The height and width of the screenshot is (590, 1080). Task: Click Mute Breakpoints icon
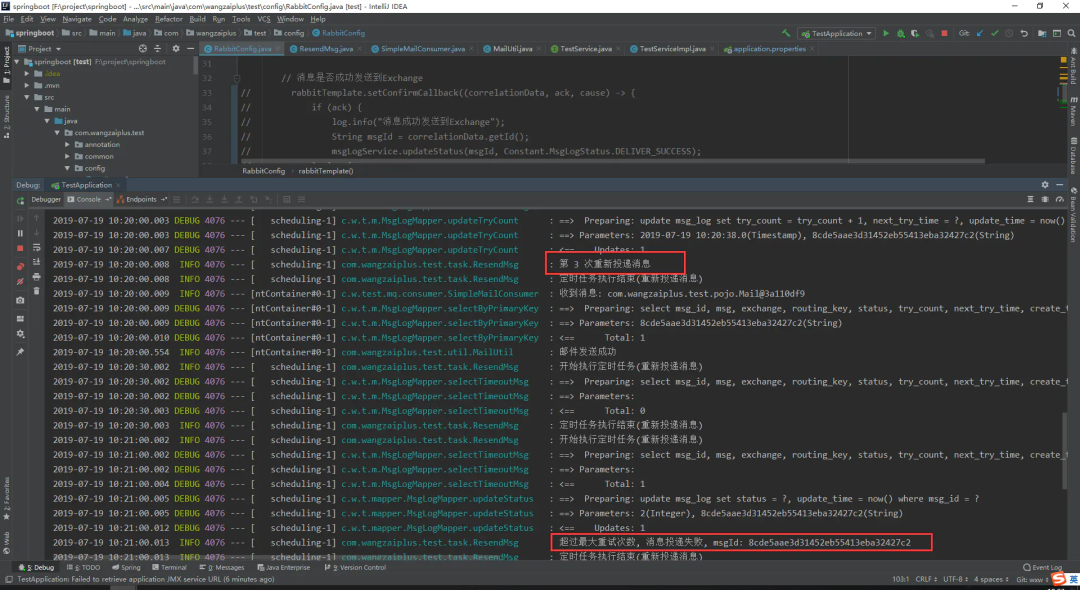(20, 282)
